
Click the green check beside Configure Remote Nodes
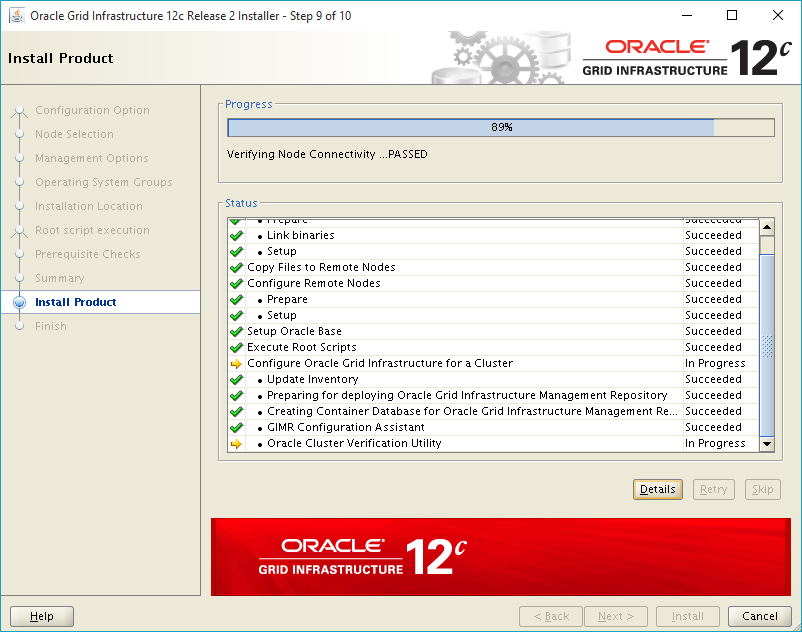236,283
